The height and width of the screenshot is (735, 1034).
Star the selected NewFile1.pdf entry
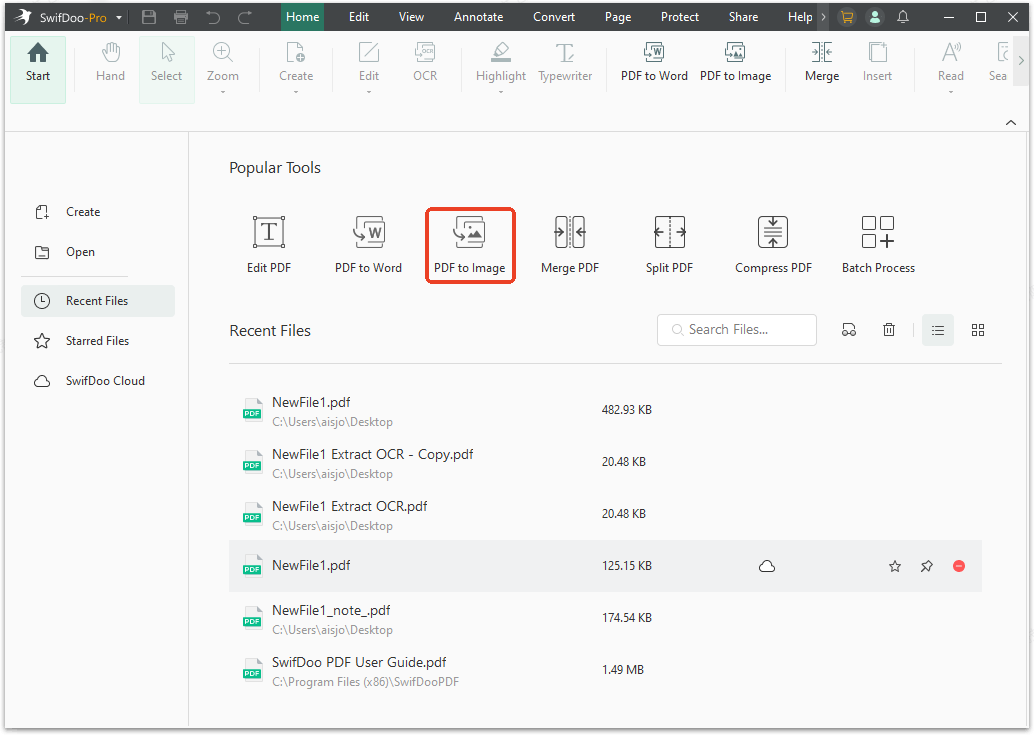(894, 566)
